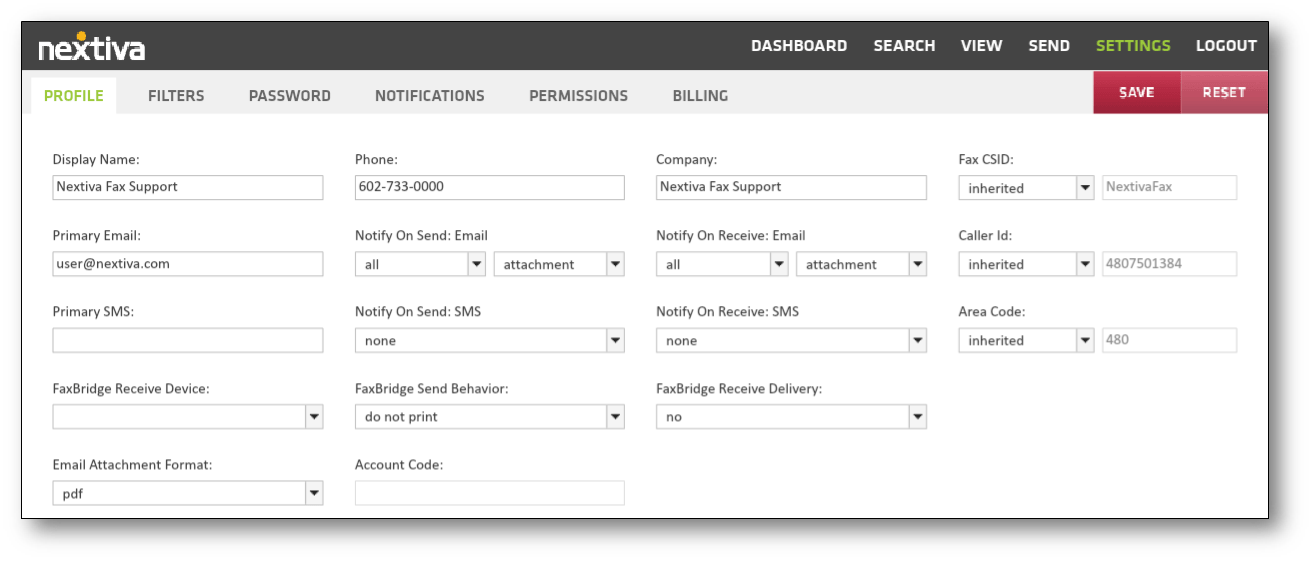Click the 4807501384 caller ID field

coord(1169,264)
